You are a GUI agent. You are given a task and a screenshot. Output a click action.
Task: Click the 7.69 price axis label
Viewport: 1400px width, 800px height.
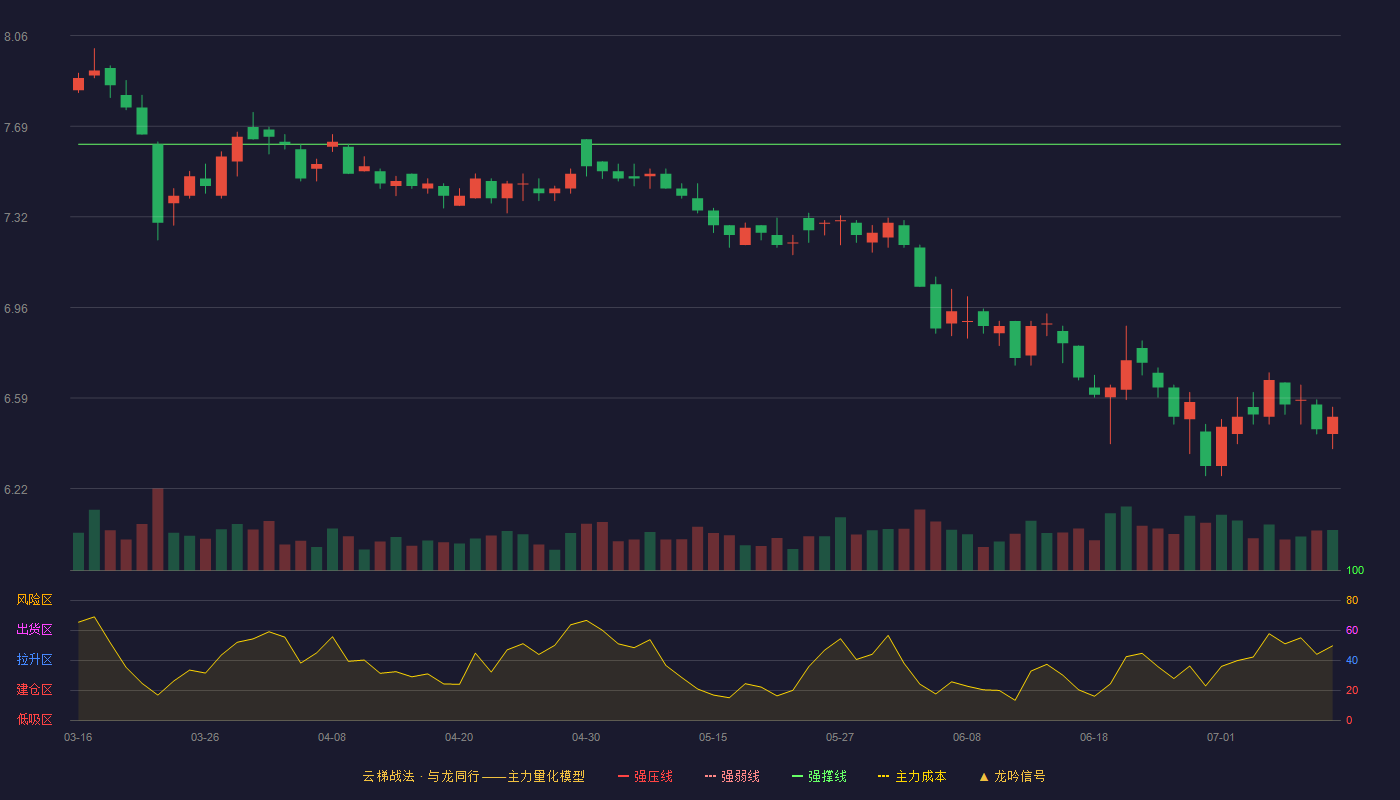coord(16,127)
